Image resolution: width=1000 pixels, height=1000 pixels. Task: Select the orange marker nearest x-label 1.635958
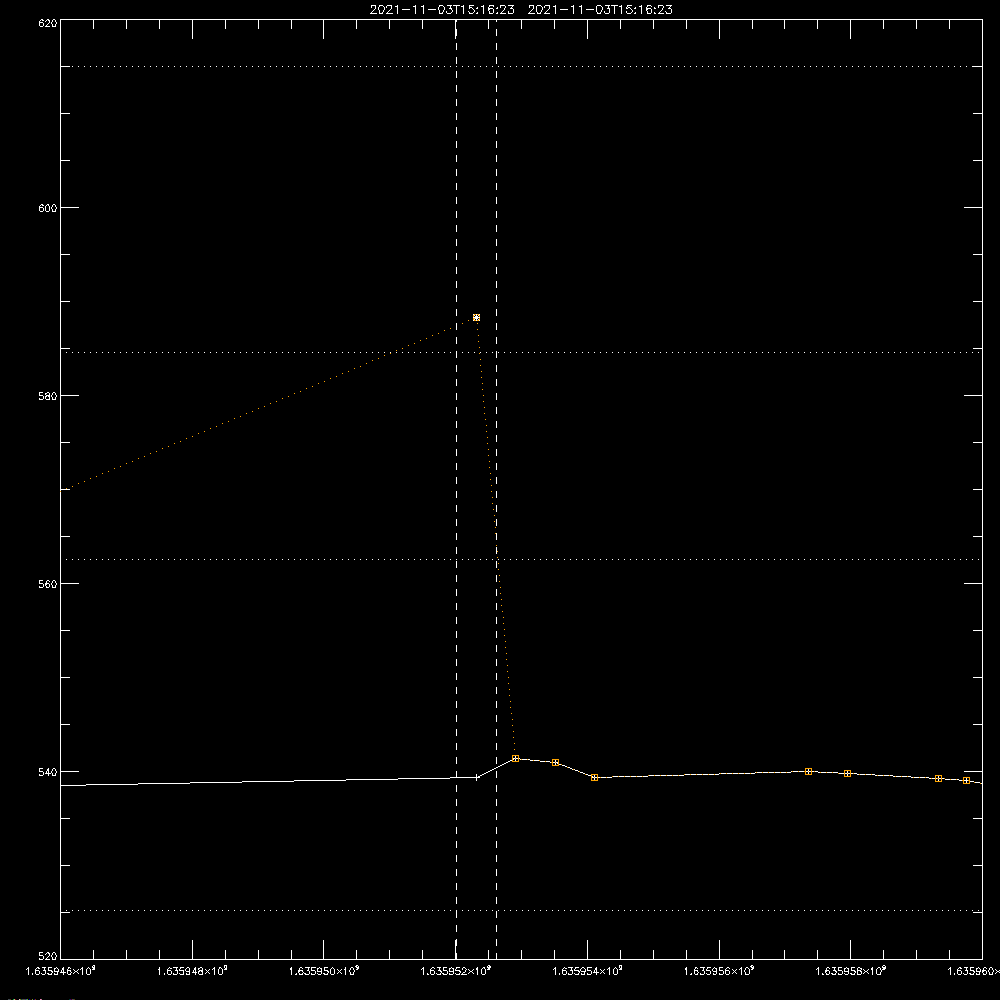pyautogui.click(x=848, y=774)
